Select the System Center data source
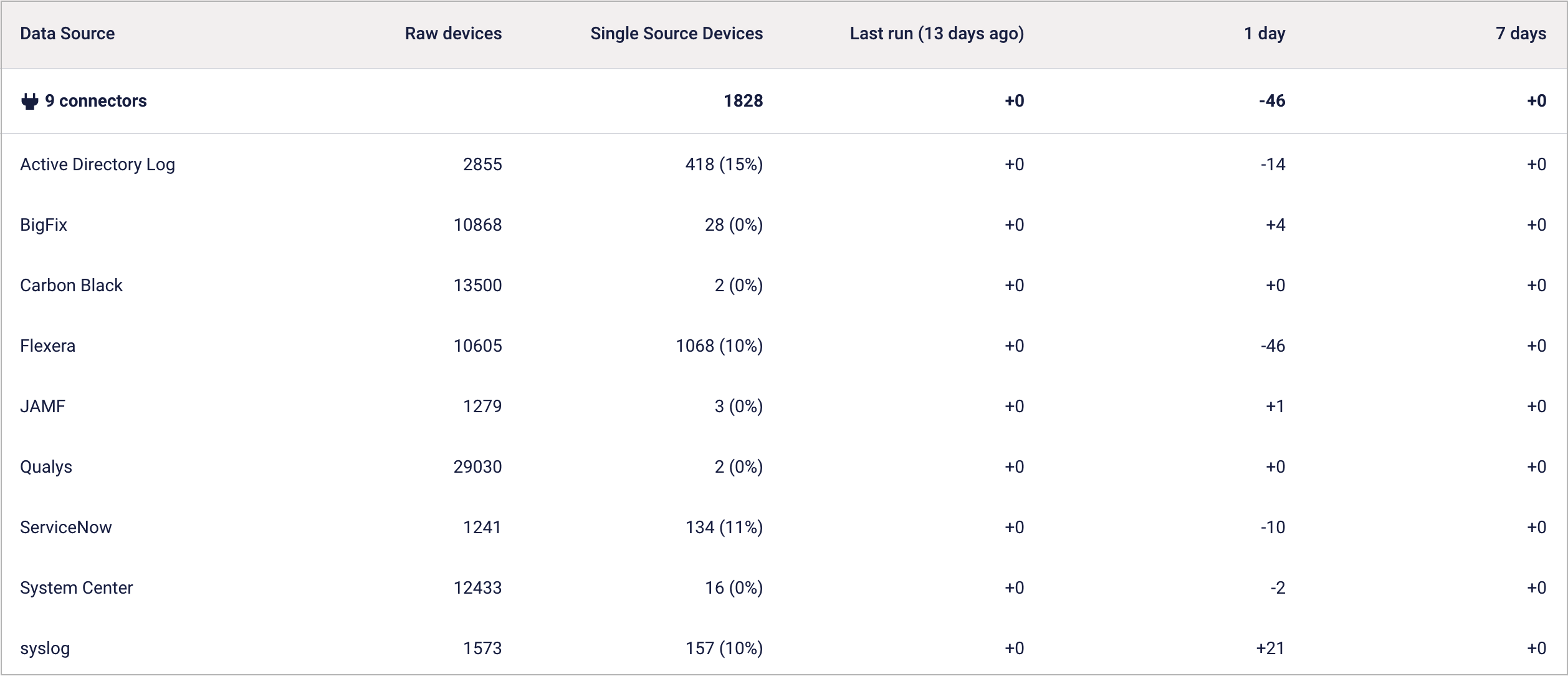Image resolution: width=1568 pixels, height=676 pixels. point(77,588)
